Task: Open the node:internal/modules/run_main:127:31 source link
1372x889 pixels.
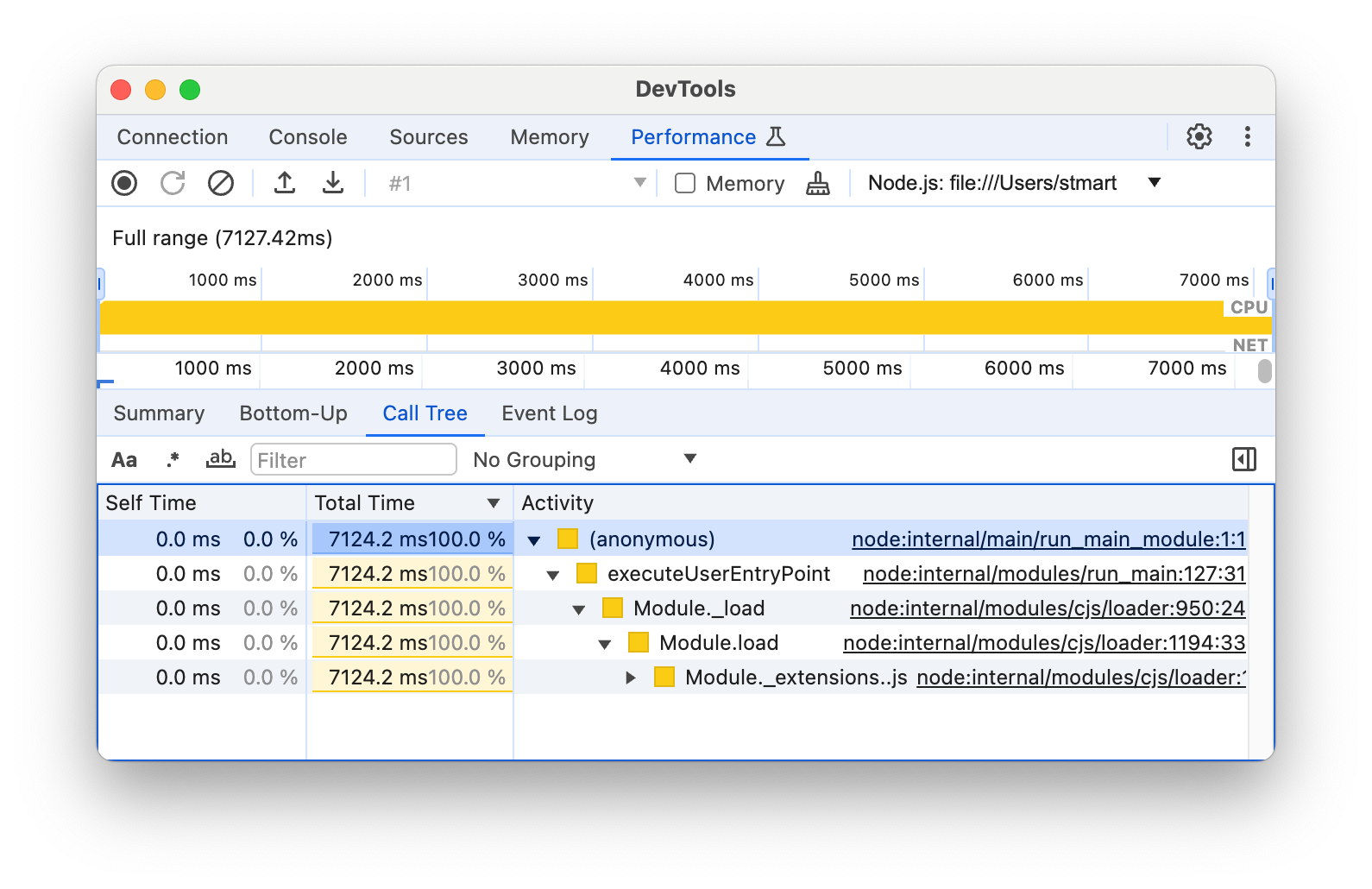Action: coord(1054,574)
